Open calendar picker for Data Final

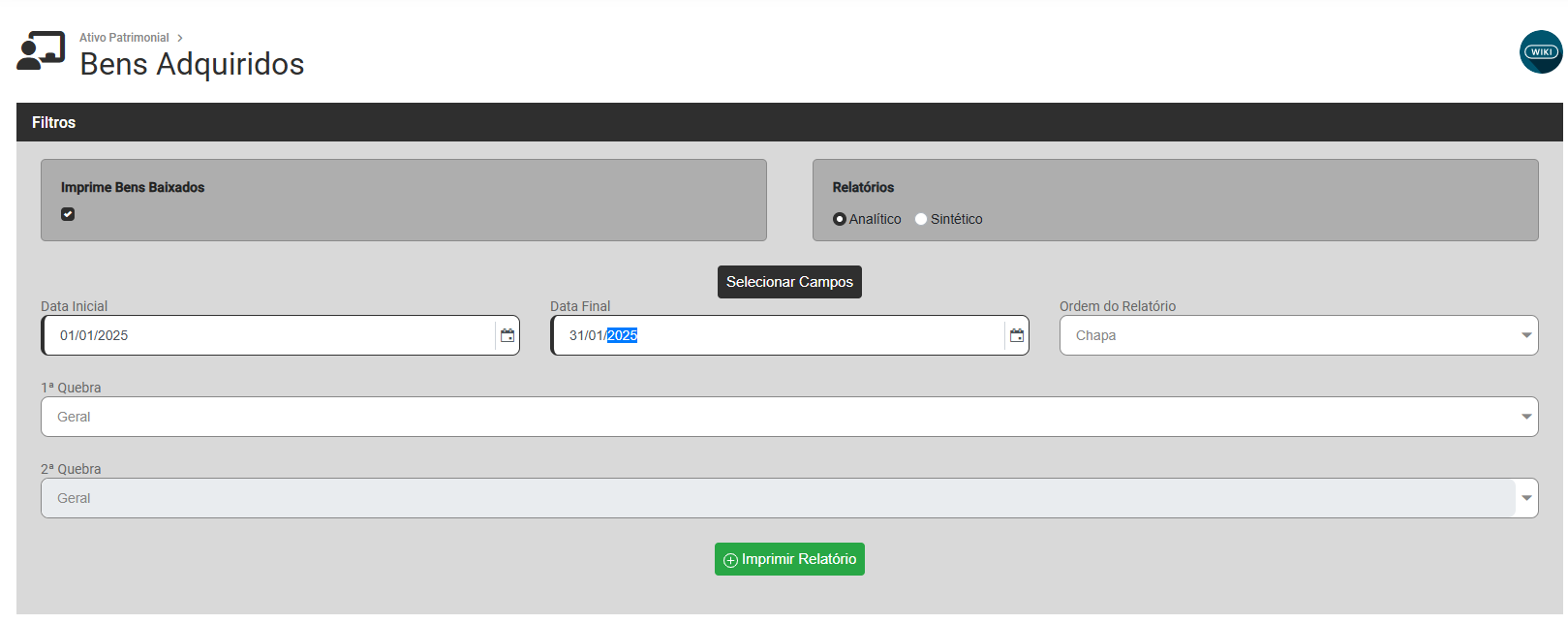click(1017, 335)
